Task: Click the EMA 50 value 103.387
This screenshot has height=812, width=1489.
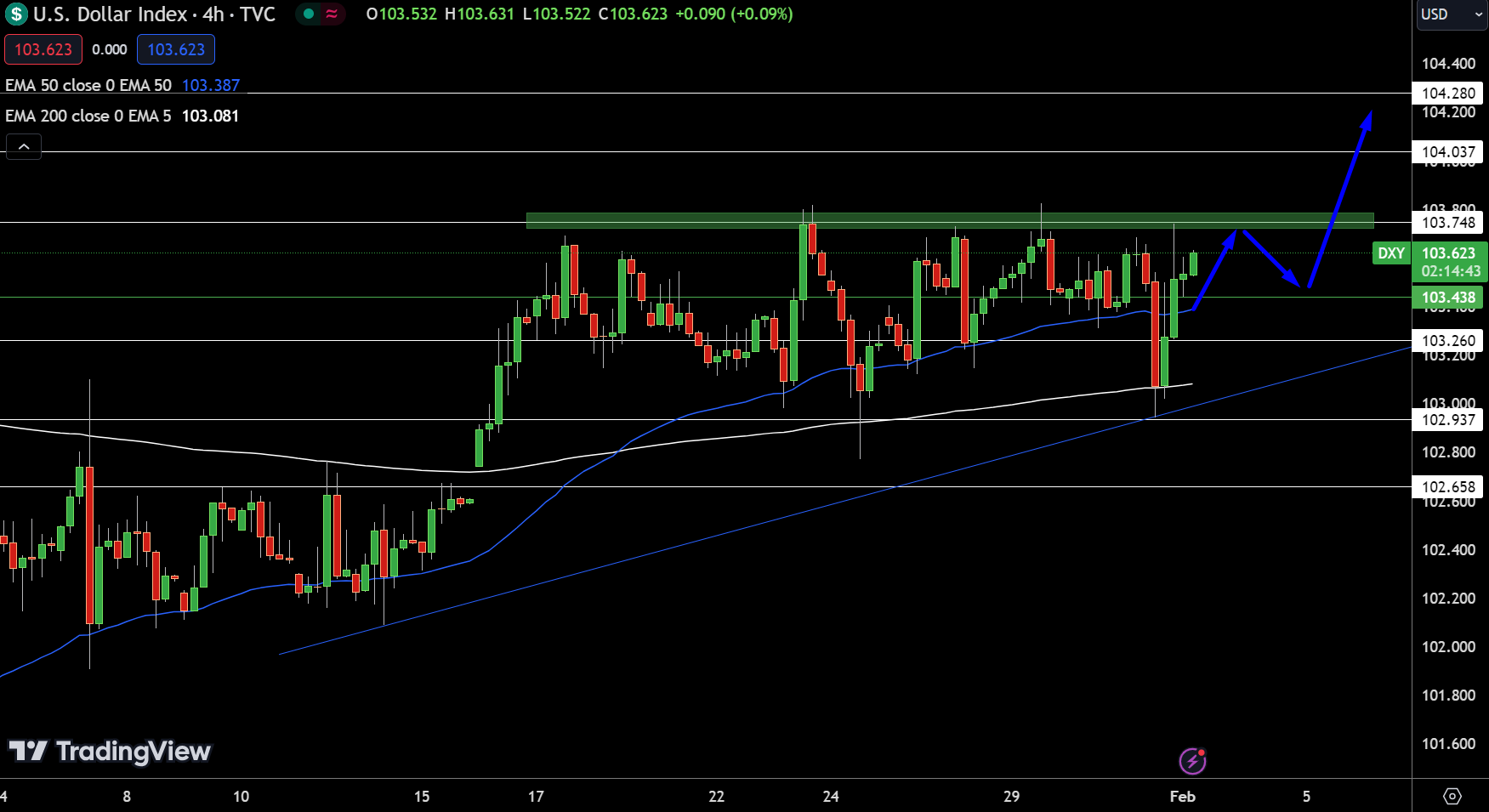Action: pyautogui.click(x=211, y=85)
